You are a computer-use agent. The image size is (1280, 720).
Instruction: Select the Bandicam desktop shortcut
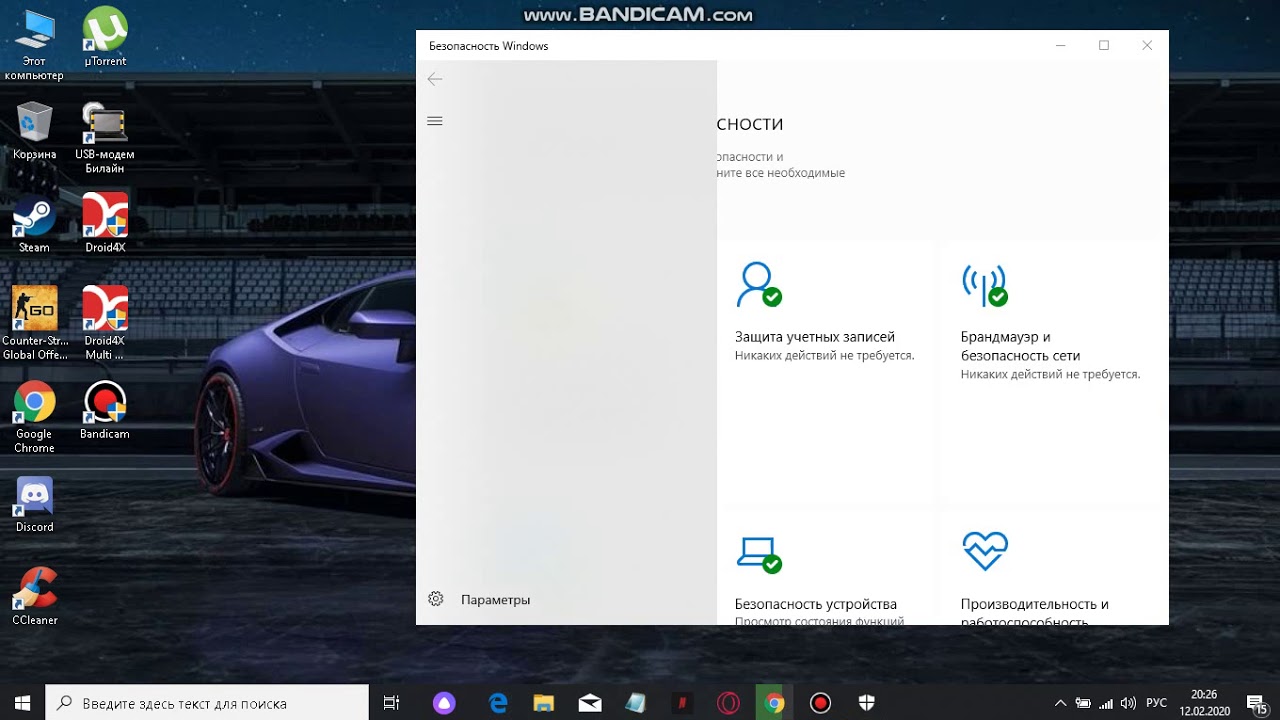(105, 410)
